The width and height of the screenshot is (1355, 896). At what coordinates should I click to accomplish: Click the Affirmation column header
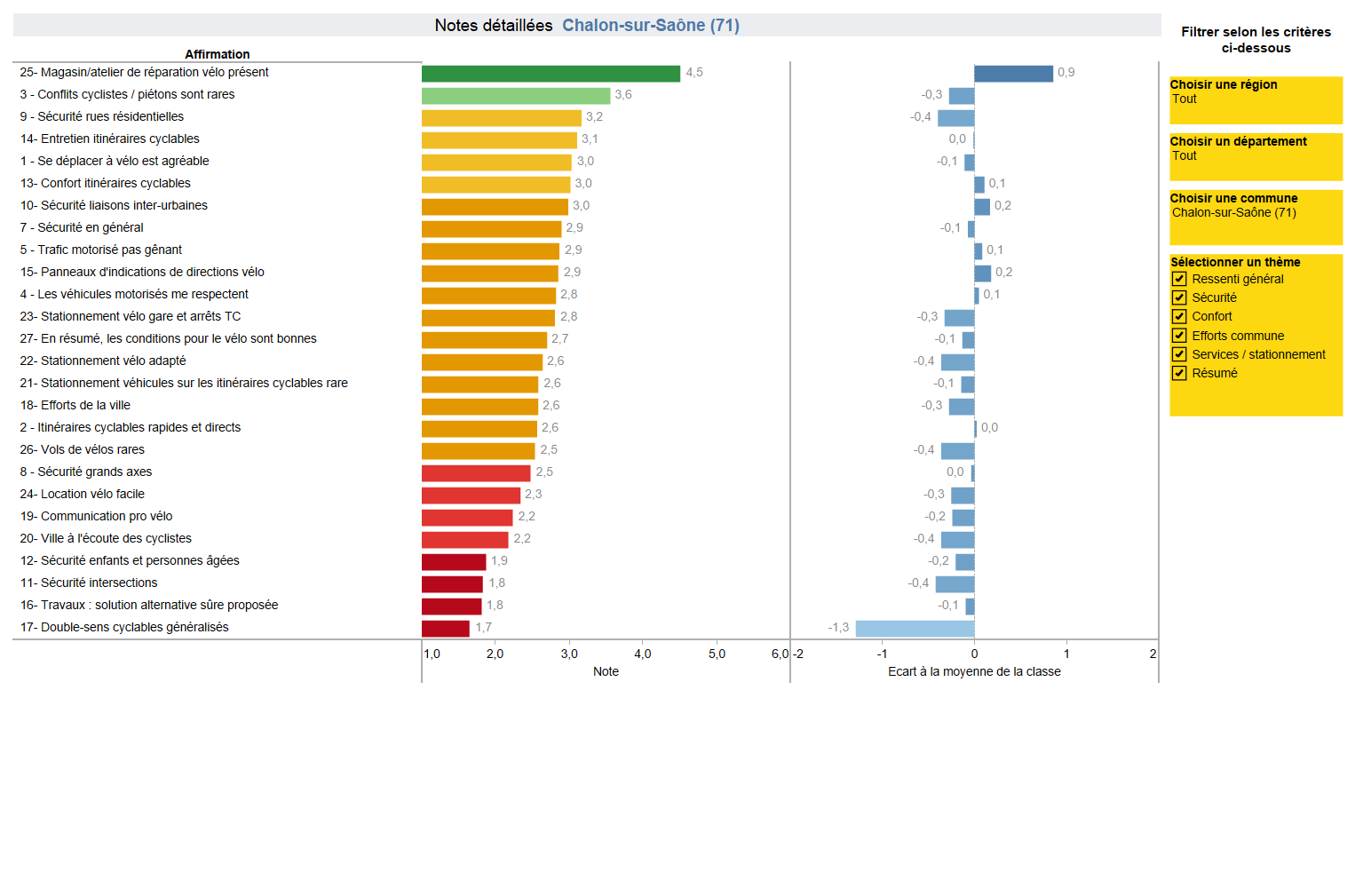point(217,54)
